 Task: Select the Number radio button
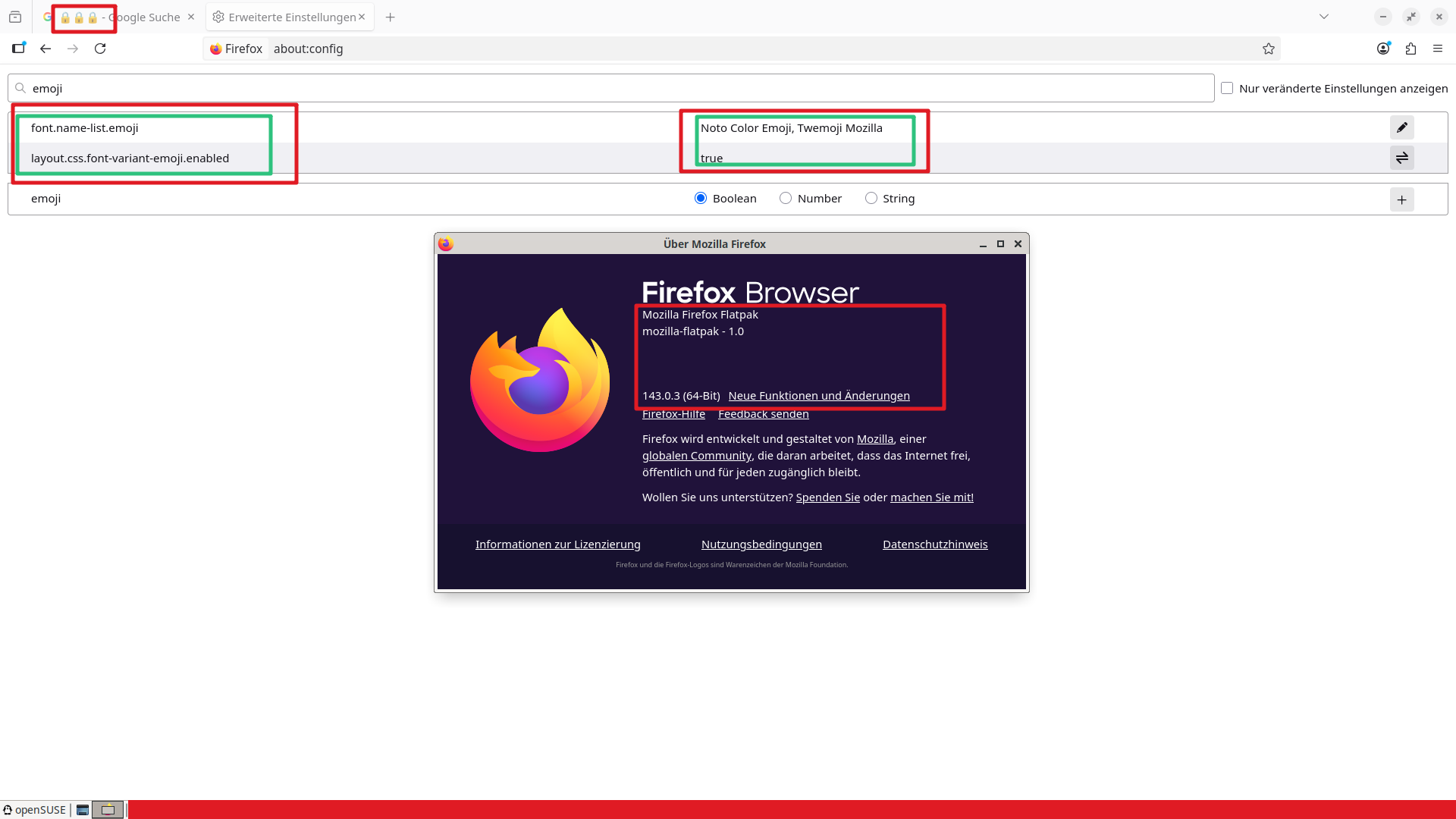[x=786, y=198]
